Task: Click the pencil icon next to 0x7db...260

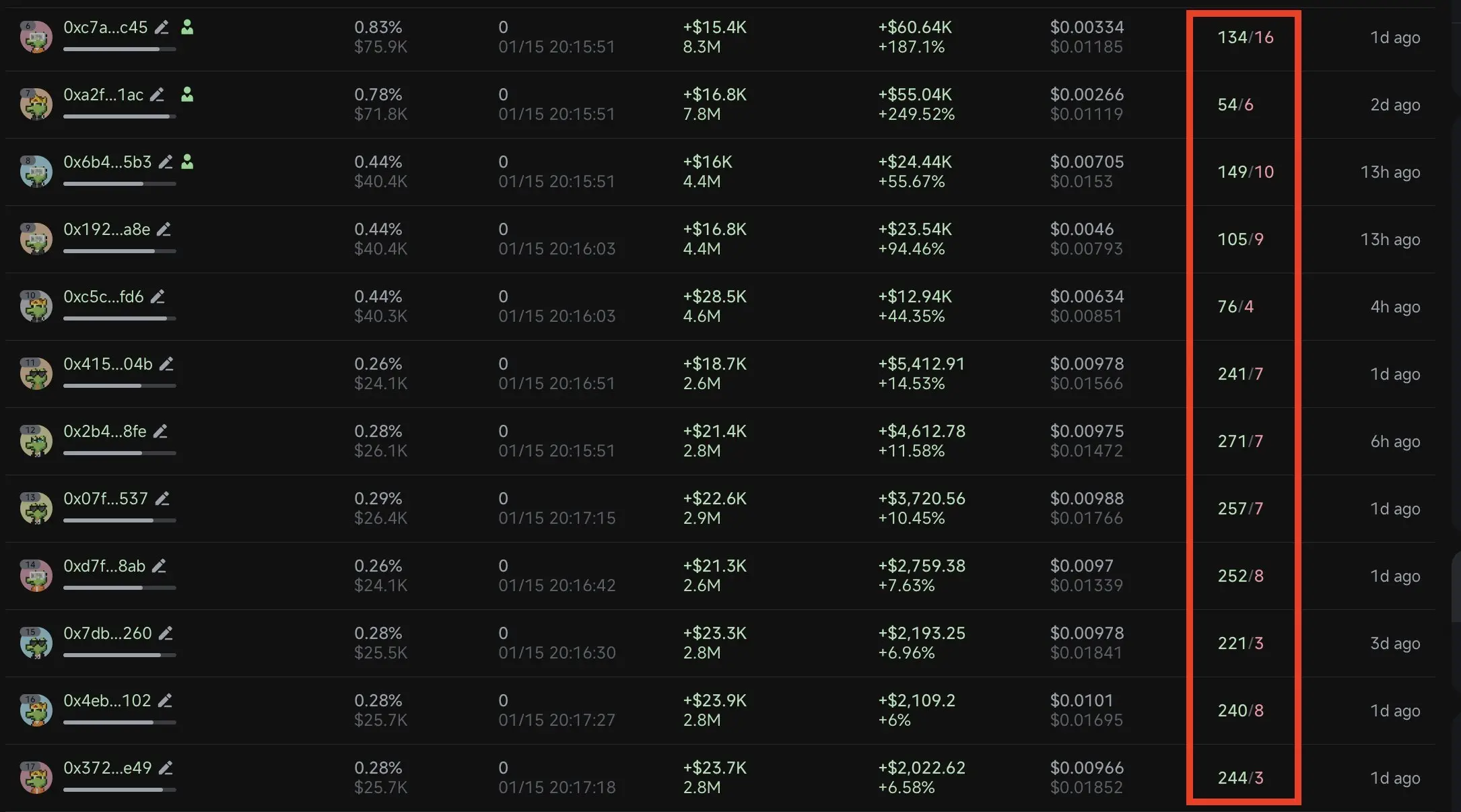Action: click(x=166, y=634)
